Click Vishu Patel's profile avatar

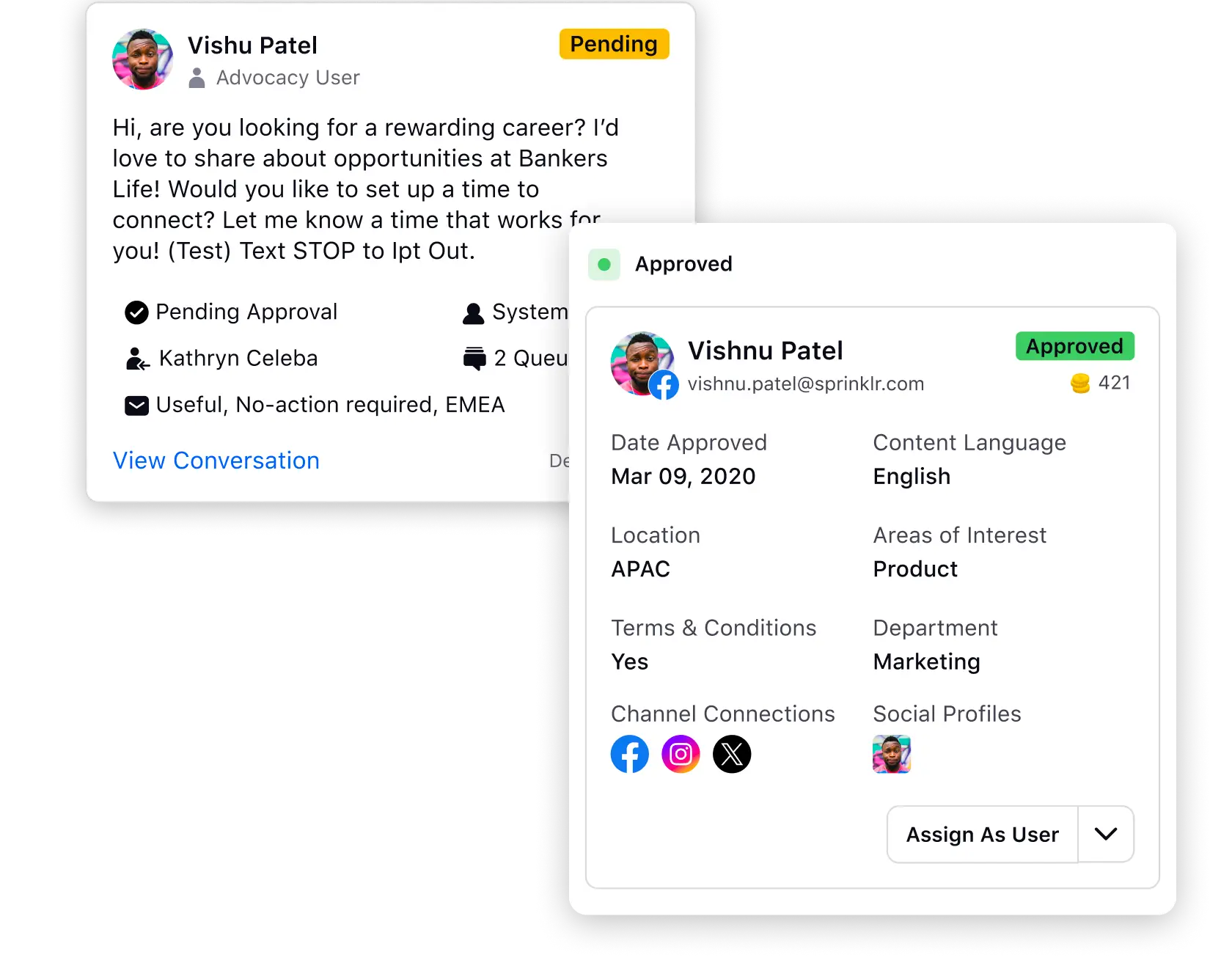(x=143, y=59)
